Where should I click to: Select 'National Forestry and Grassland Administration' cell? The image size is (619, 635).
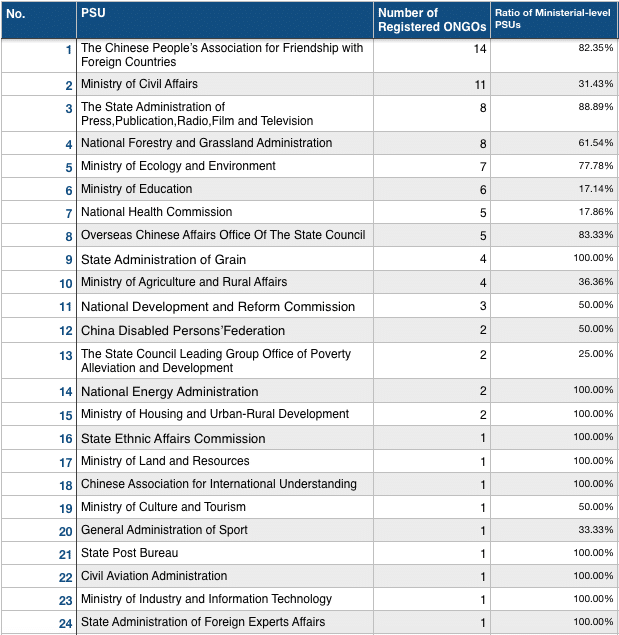(225, 143)
